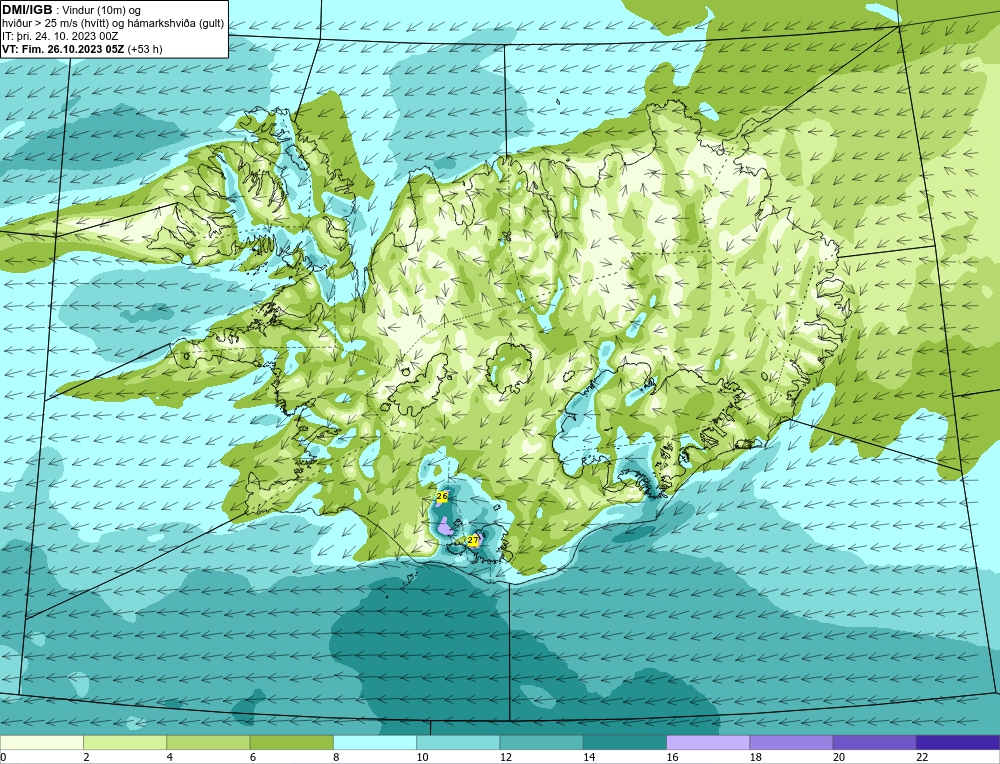Click the light green 2–4 m/s legend swatch
Screen dimensions: 1000x764
point(125,742)
